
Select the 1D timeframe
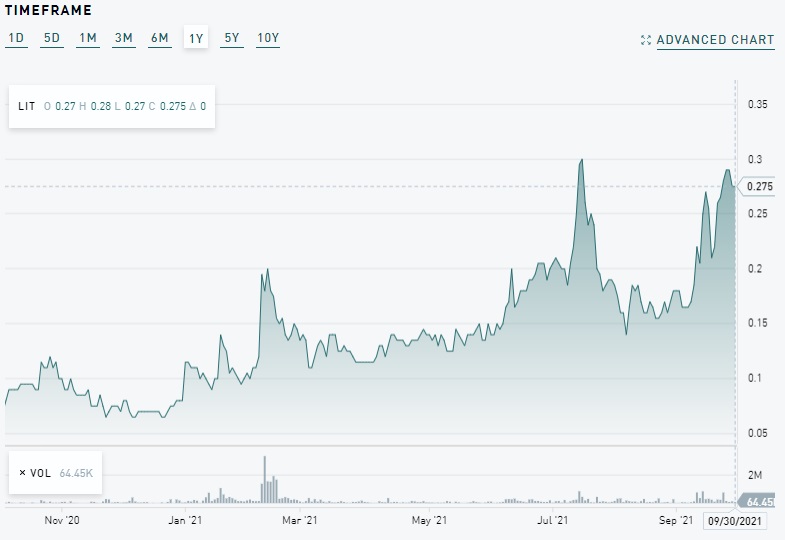(16, 38)
